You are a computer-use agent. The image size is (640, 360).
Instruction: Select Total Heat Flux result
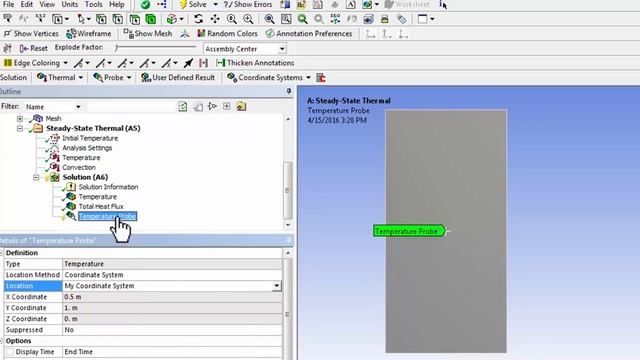tap(101, 207)
